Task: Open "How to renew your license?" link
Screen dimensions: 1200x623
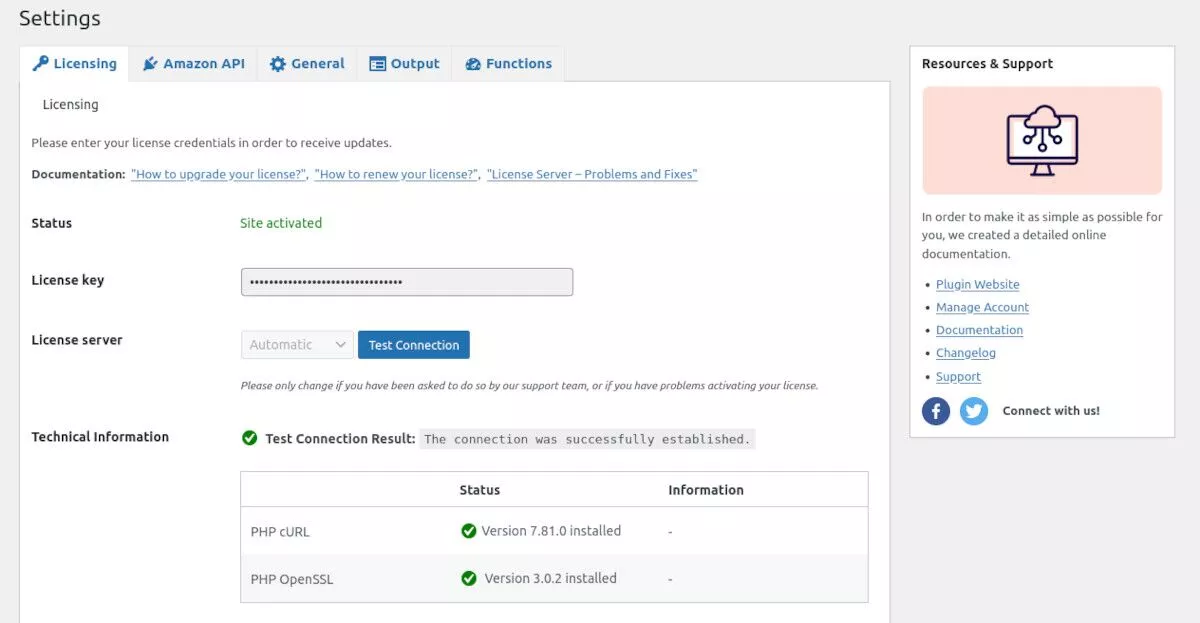Action: [397, 174]
